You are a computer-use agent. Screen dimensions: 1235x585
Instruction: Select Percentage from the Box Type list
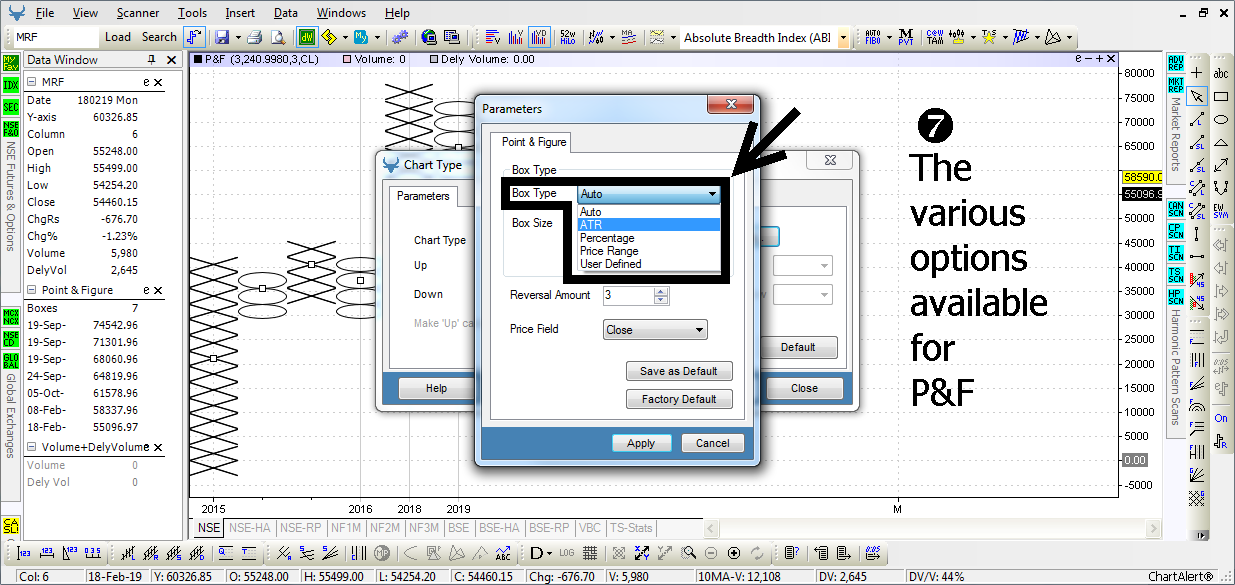(x=649, y=238)
